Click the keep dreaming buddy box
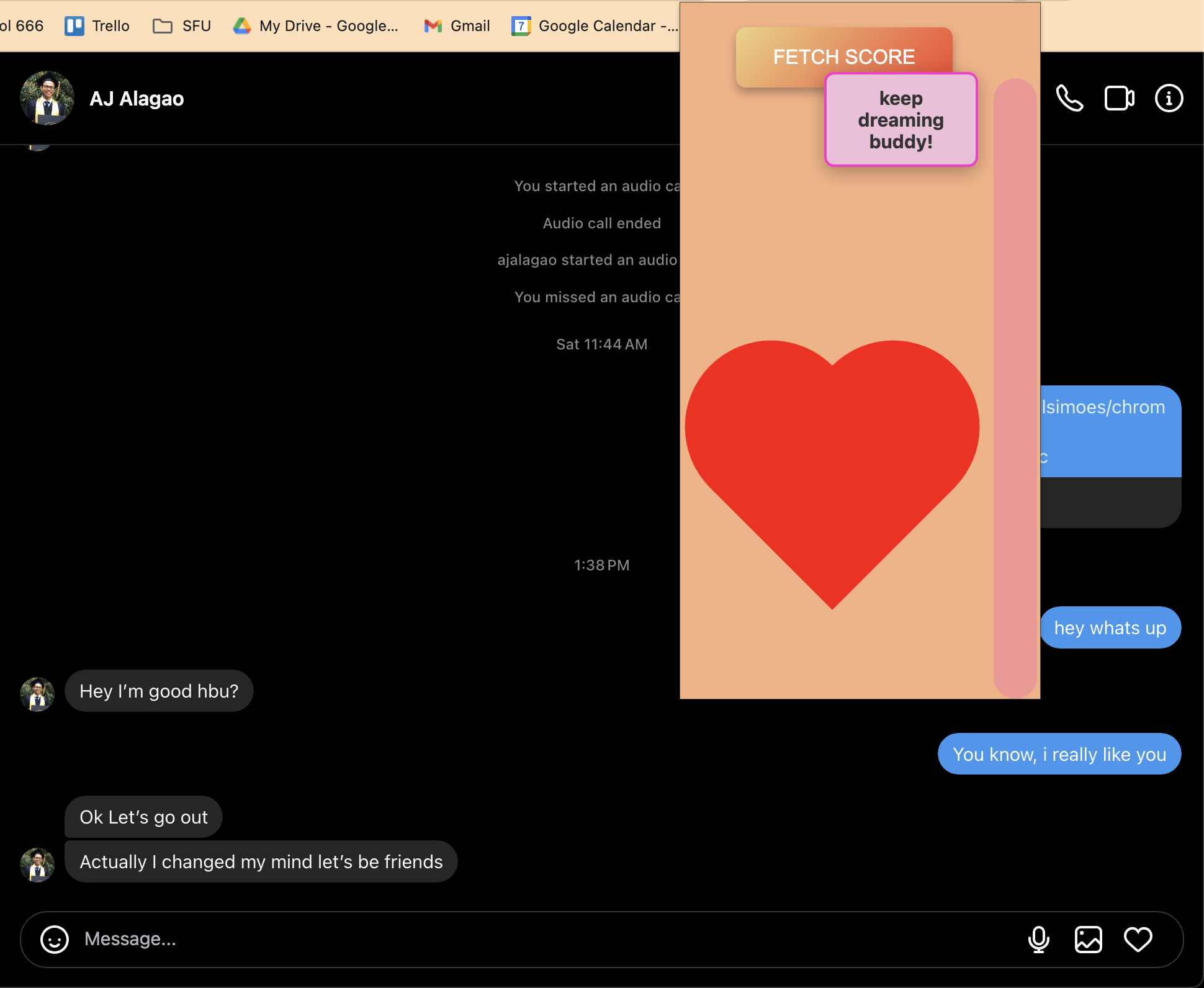 click(x=901, y=120)
